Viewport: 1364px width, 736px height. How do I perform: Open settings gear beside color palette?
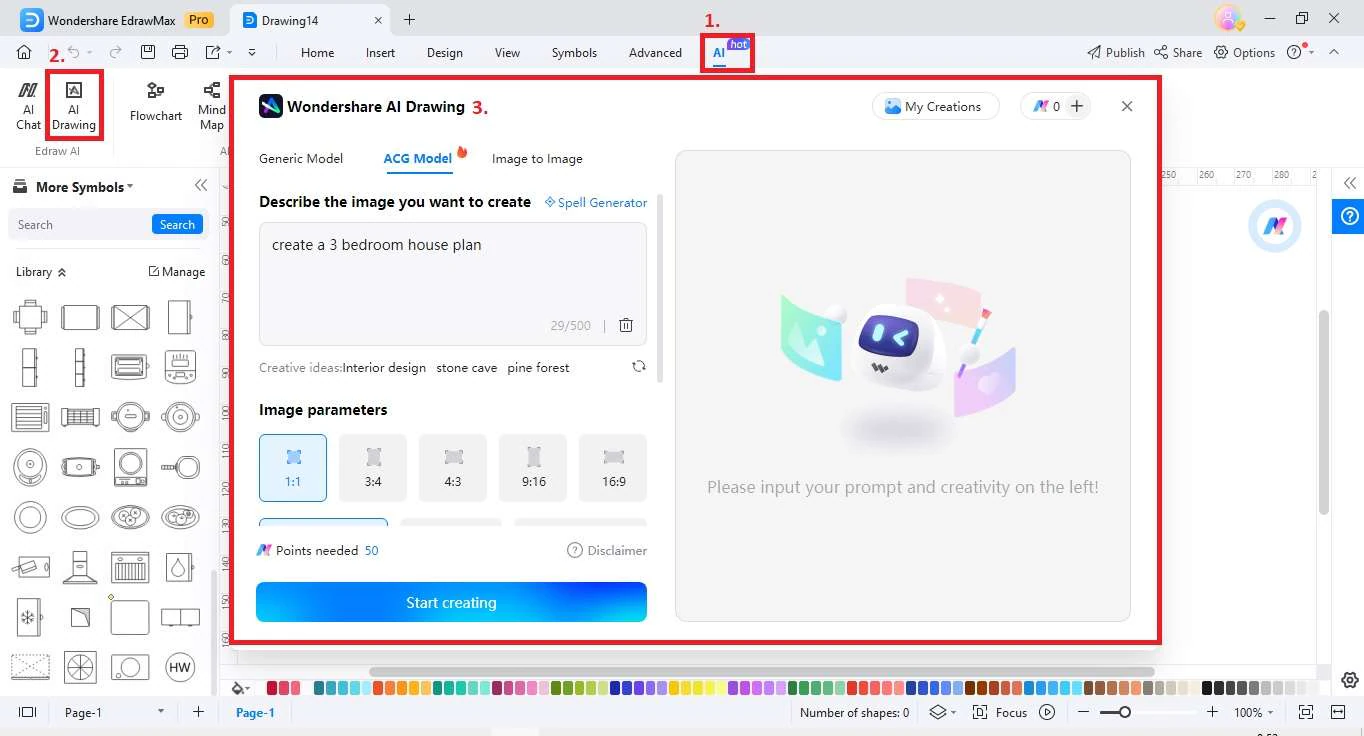(x=1350, y=680)
